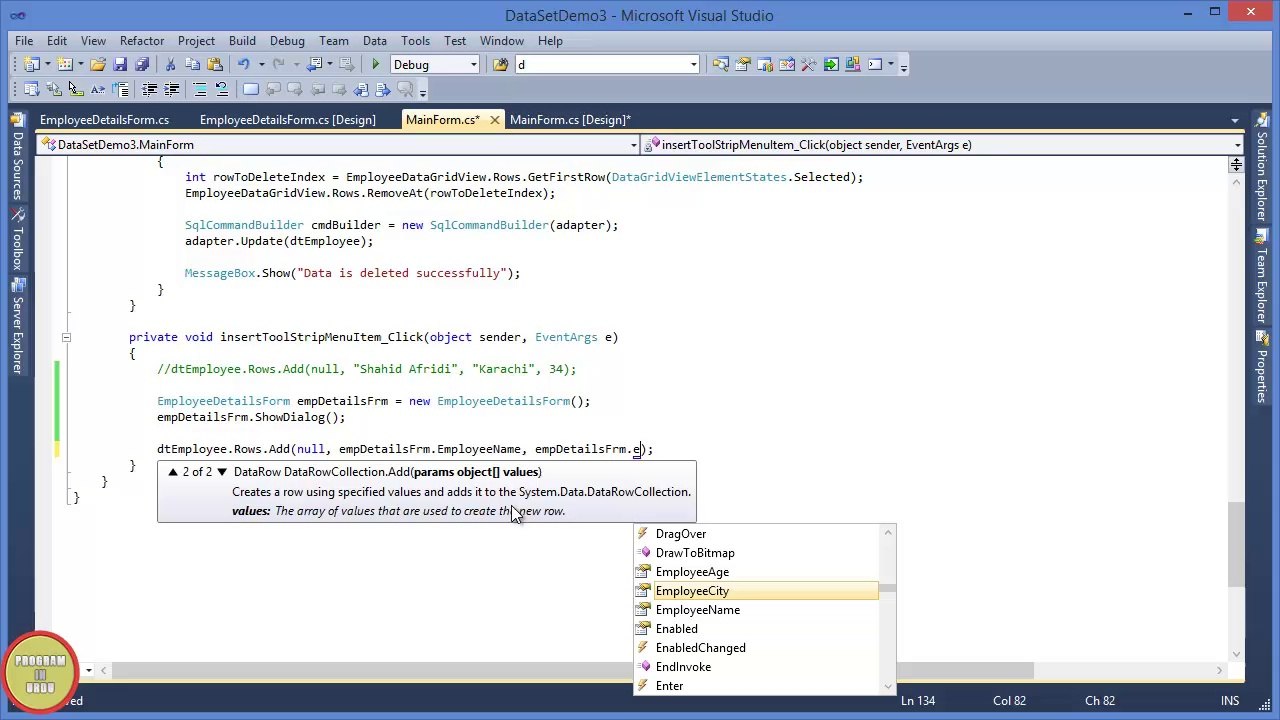Uncomment the selected lines

(222, 90)
